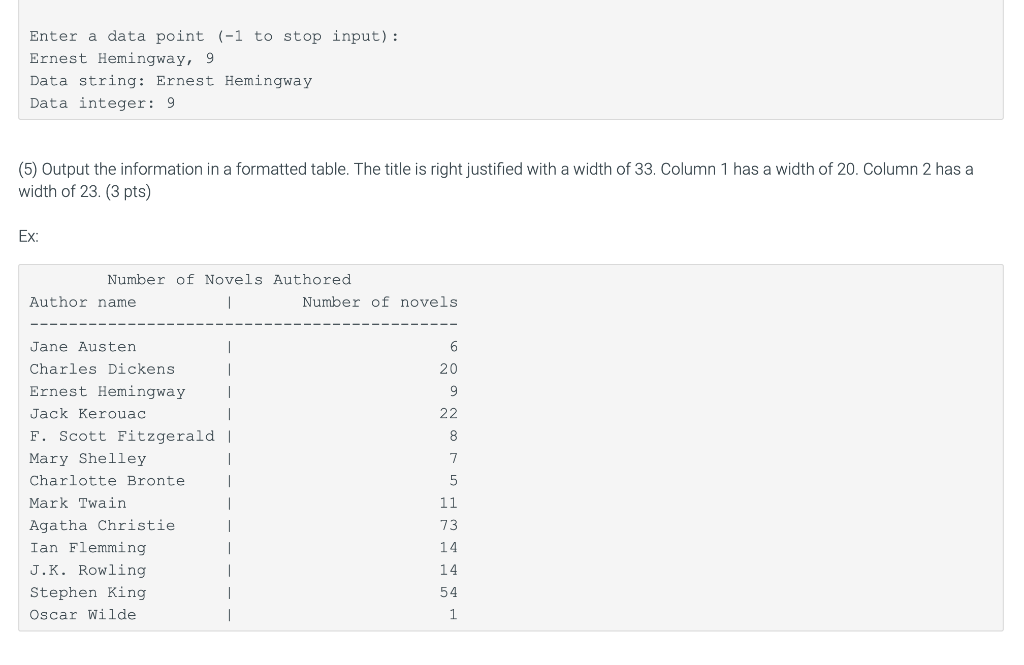The image size is (1024, 665).
Task: Click Stephen King's count of 54
Action: tap(449, 592)
